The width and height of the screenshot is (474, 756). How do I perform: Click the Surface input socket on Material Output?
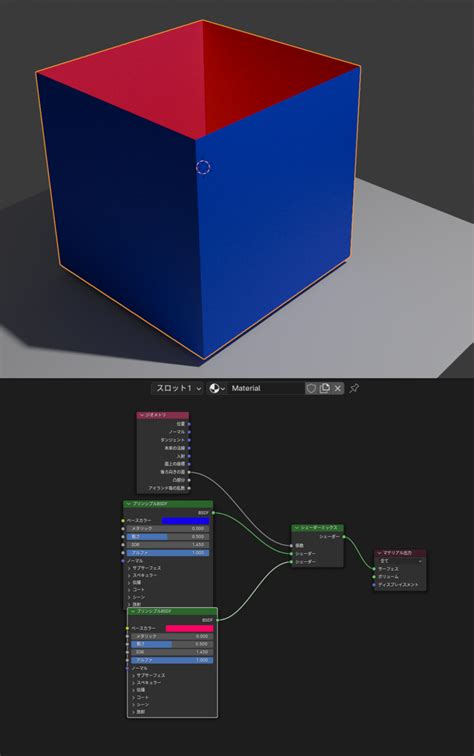click(374, 569)
